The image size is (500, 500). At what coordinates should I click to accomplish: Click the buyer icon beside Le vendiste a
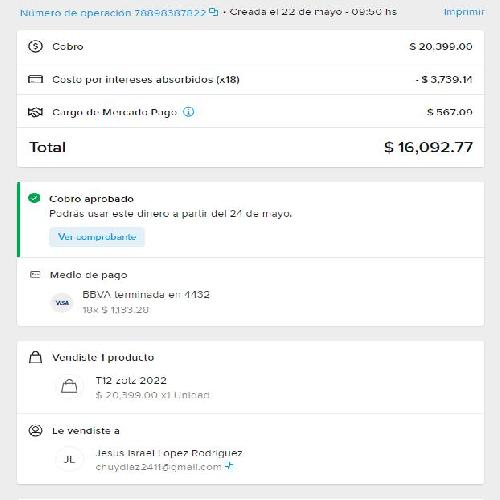point(35,430)
